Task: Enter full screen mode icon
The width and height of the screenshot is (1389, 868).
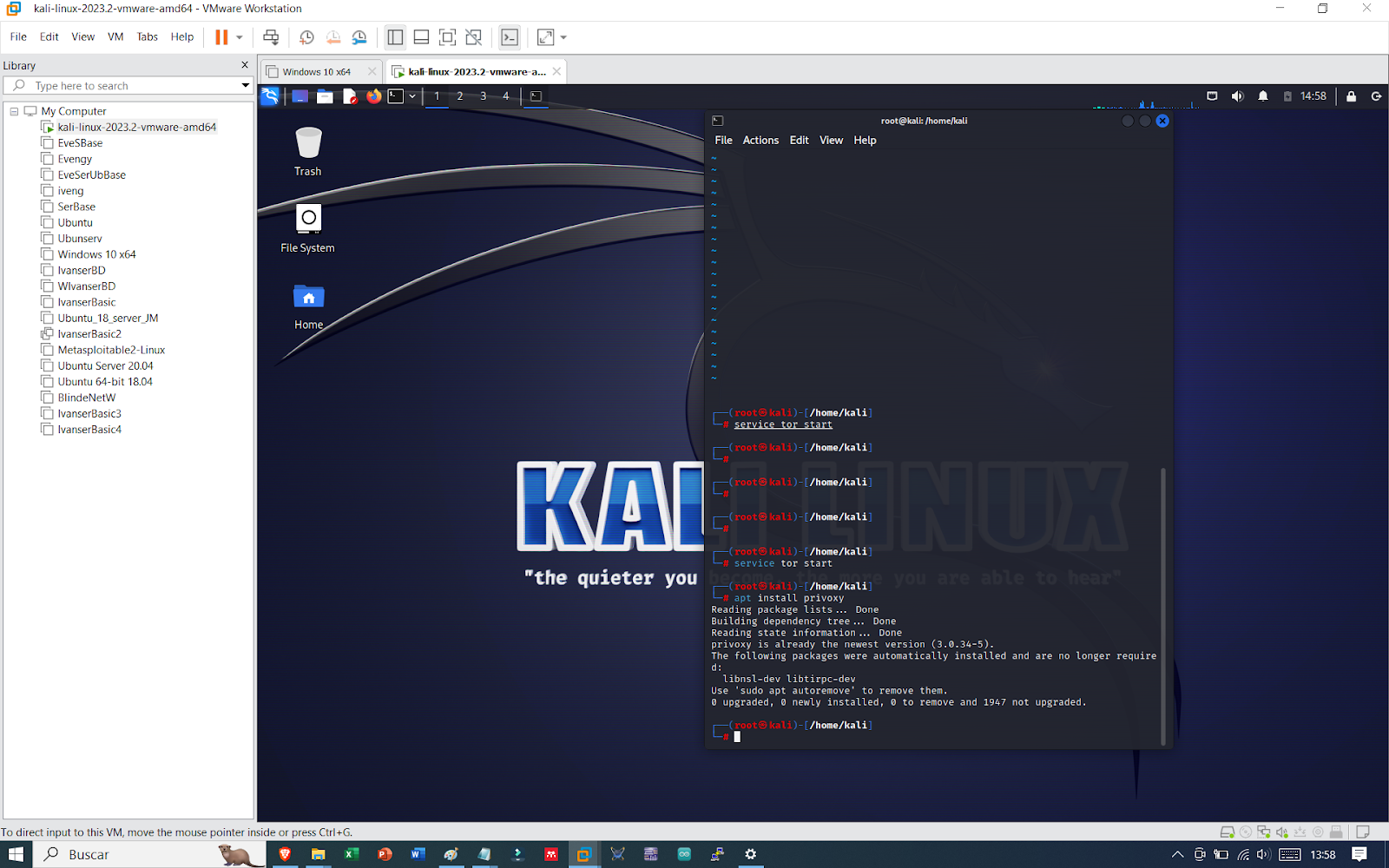Action: point(447,37)
